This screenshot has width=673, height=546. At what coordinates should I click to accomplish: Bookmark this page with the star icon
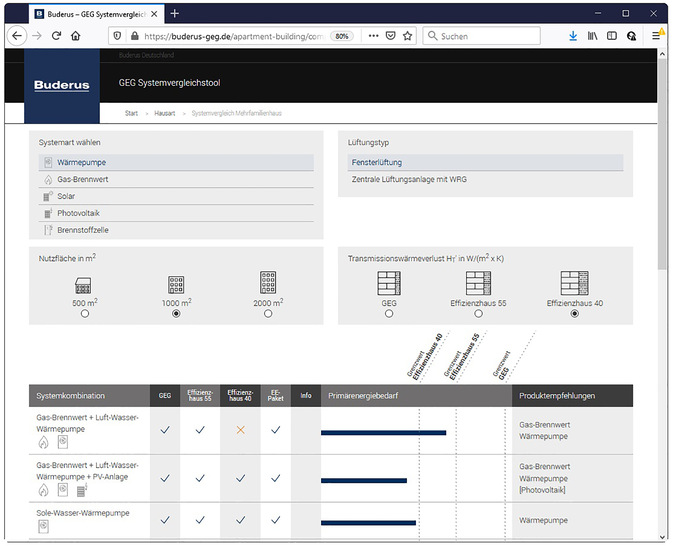click(x=408, y=36)
